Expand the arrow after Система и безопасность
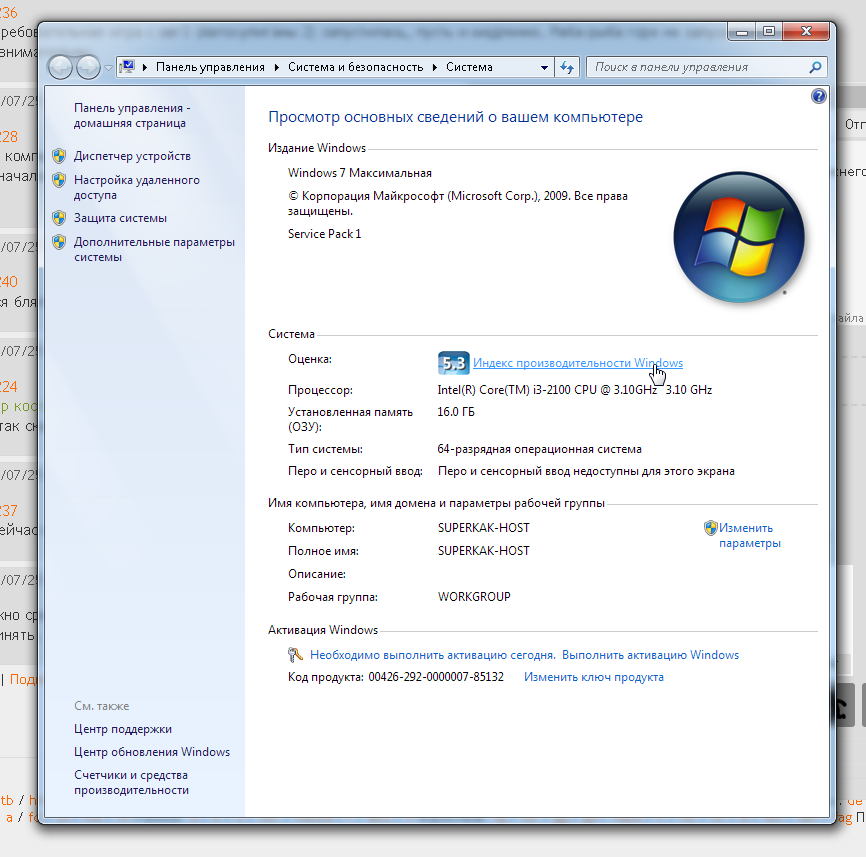This screenshot has height=857, width=866. (x=435, y=67)
